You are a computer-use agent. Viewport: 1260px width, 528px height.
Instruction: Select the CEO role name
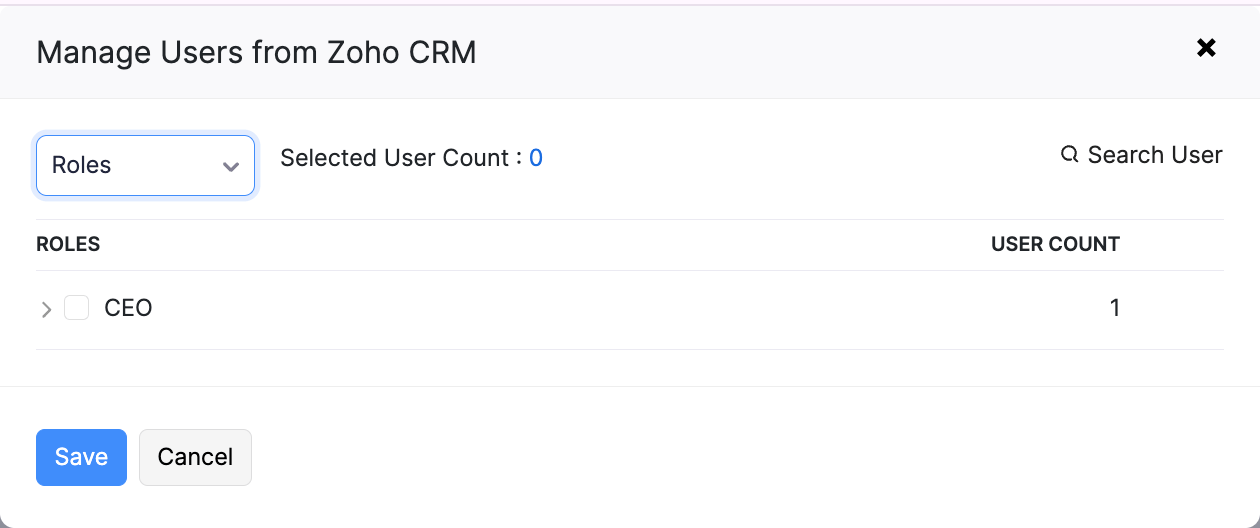[x=128, y=308]
